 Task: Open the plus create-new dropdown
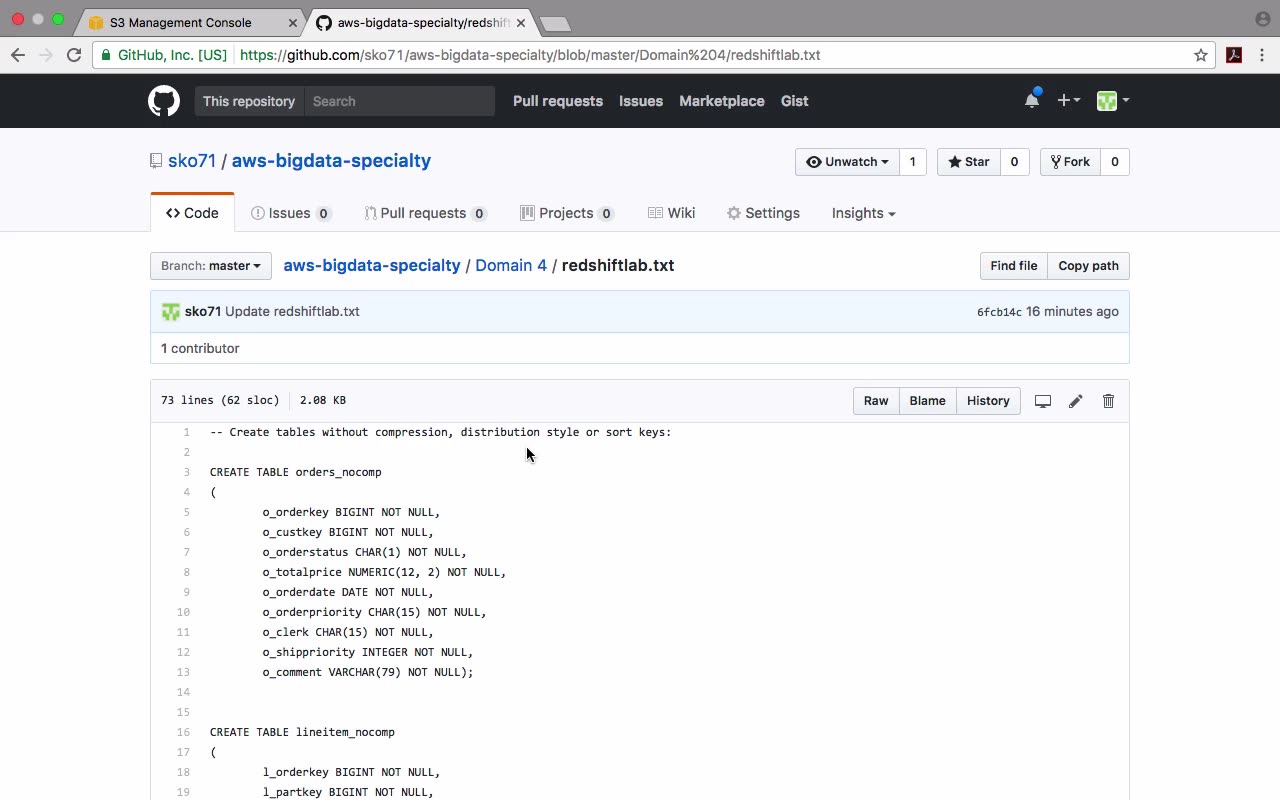coord(1068,100)
